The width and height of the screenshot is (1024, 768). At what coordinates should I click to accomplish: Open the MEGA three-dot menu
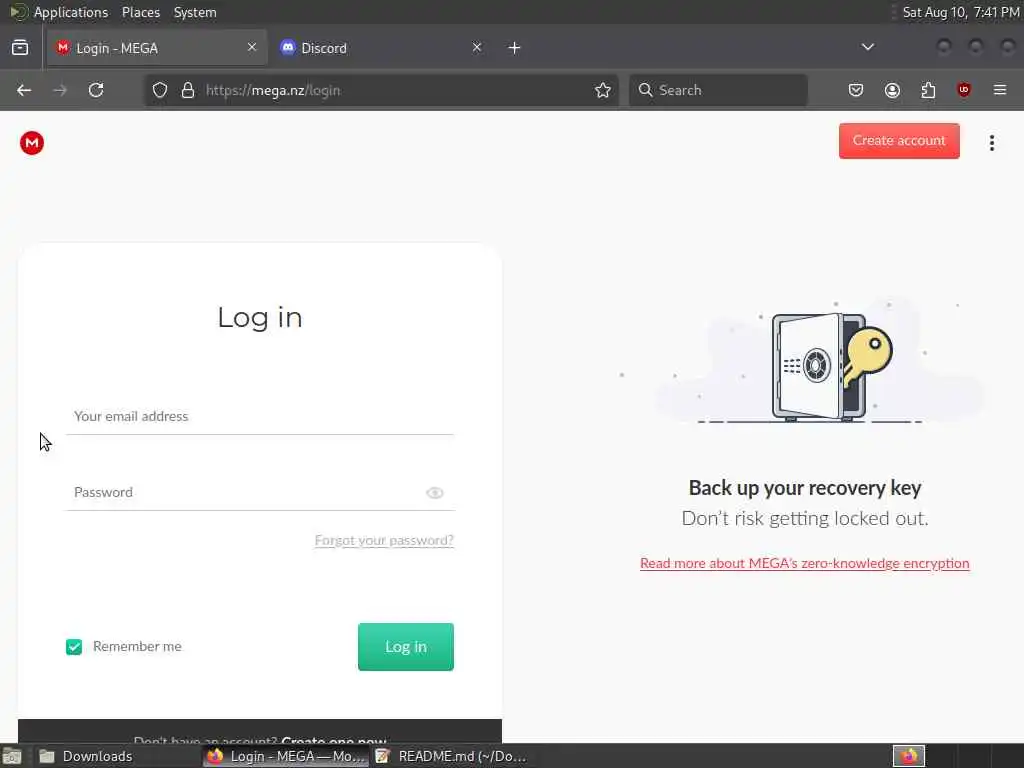click(x=991, y=143)
